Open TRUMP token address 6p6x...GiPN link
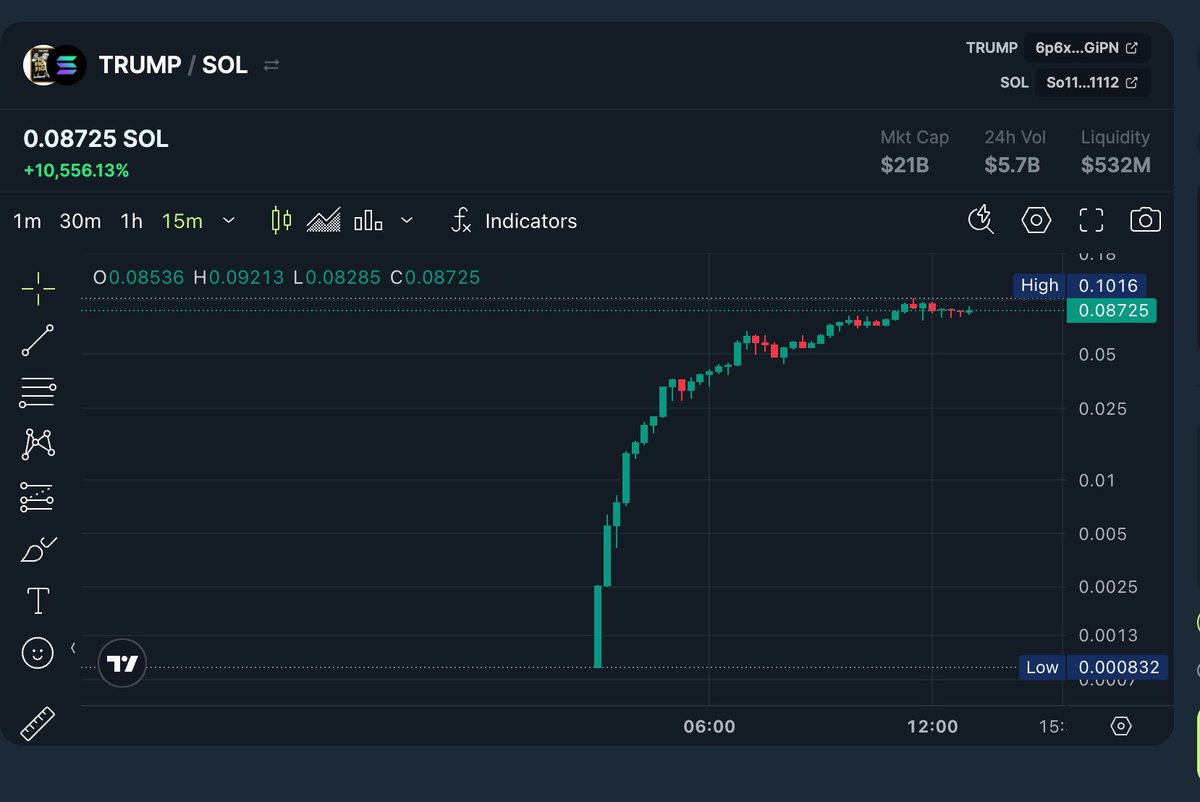This screenshot has width=1200, height=802. tap(1087, 47)
